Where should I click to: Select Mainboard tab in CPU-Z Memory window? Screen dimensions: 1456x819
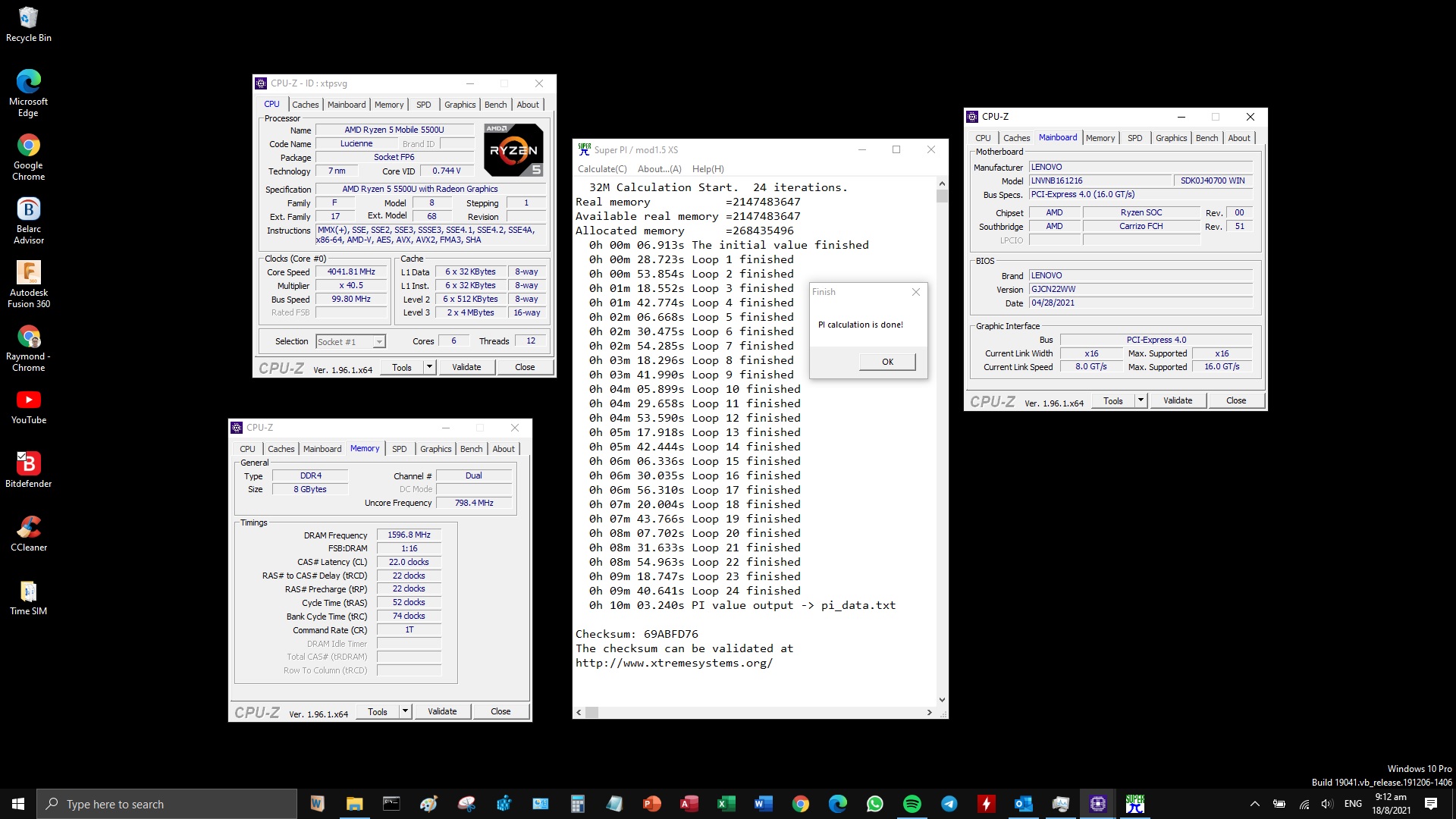[x=322, y=449]
